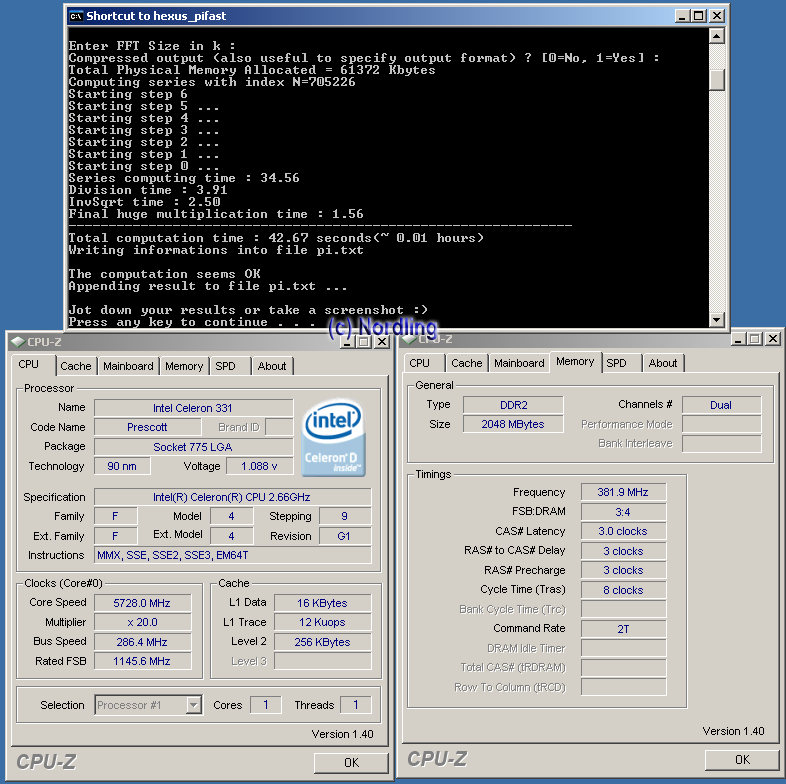
Task: Click the Bus Speed value 286.4 MHz
Action: 142,642
